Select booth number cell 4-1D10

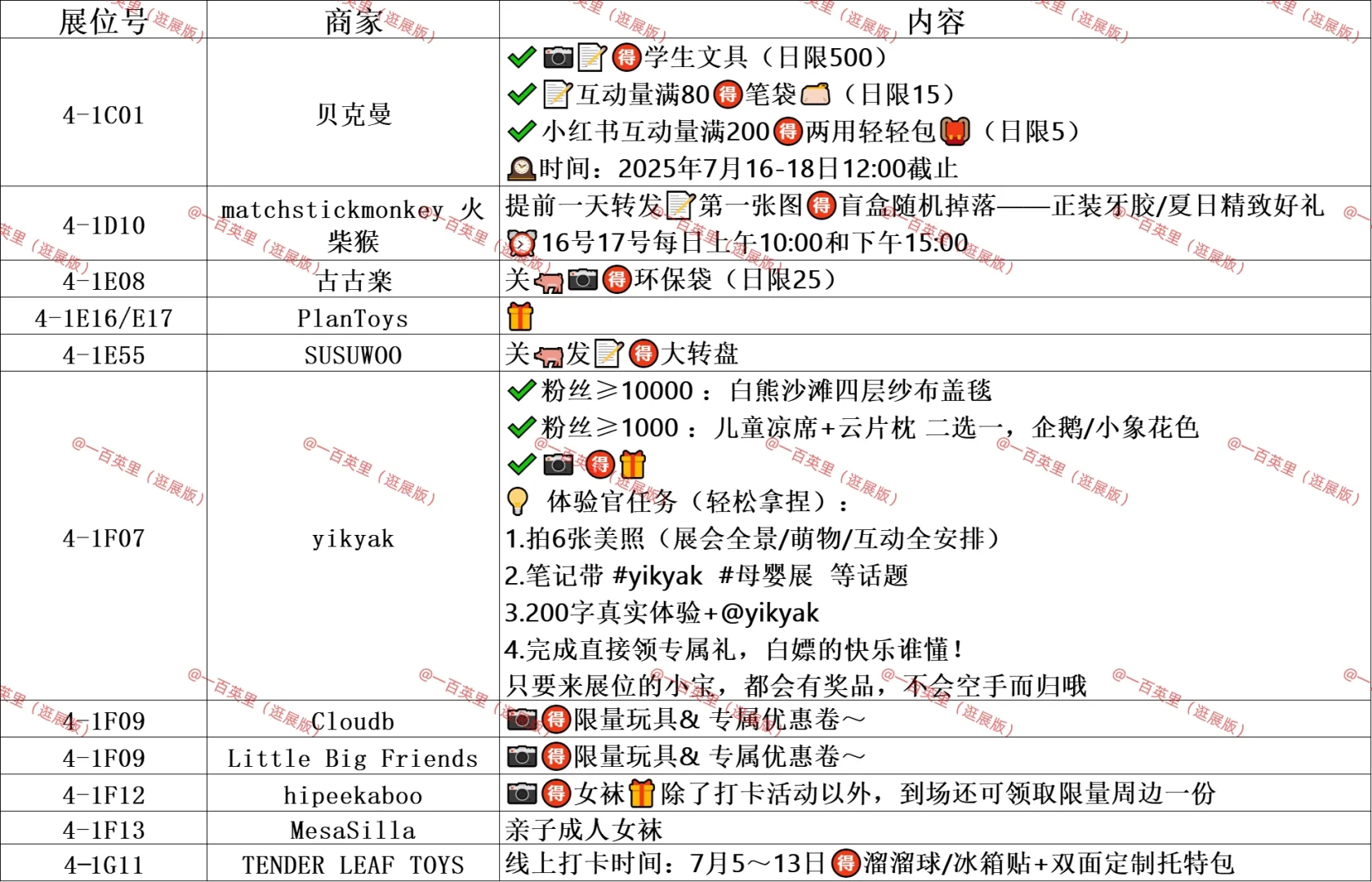point(104,224)
